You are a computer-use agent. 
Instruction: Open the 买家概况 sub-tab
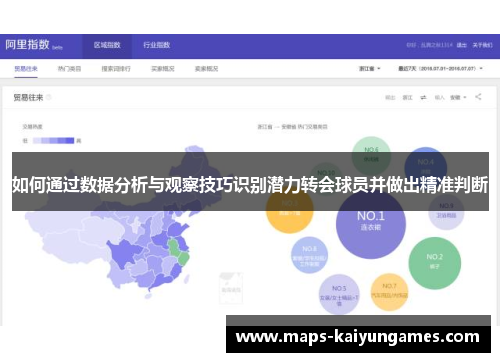(x=163, y=69)
